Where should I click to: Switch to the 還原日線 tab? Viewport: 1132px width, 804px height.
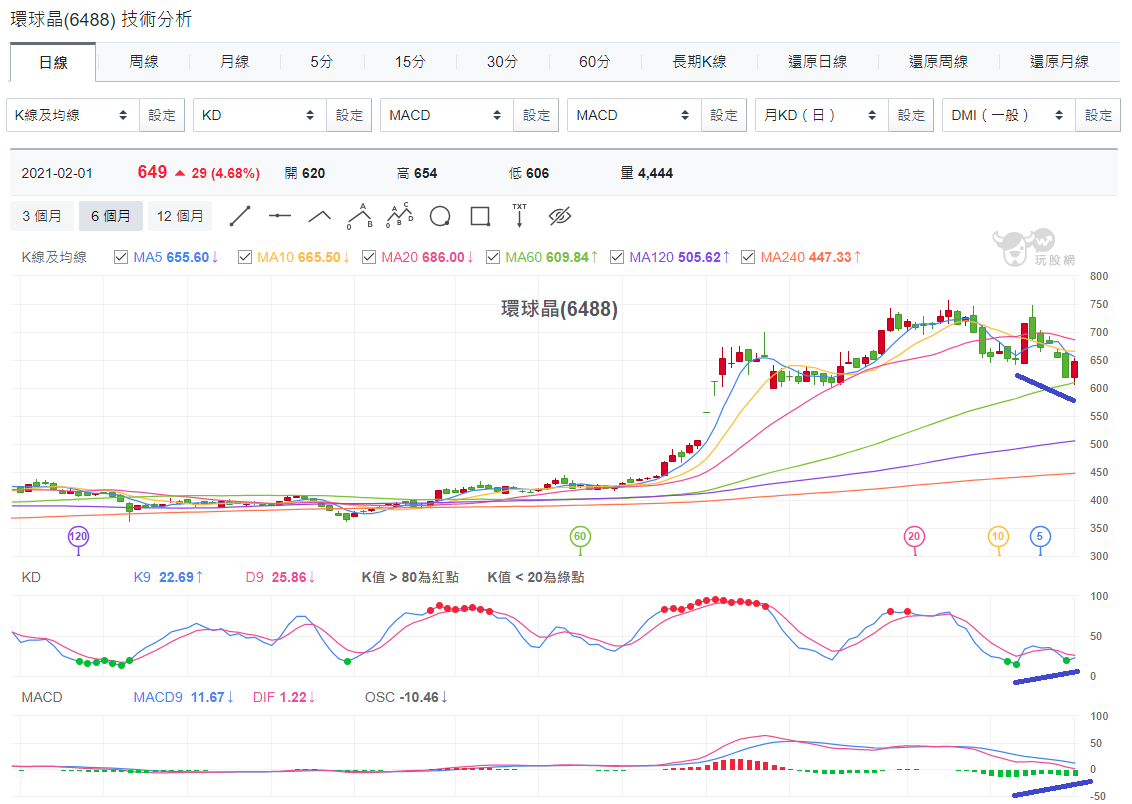[x=817, y=62]
